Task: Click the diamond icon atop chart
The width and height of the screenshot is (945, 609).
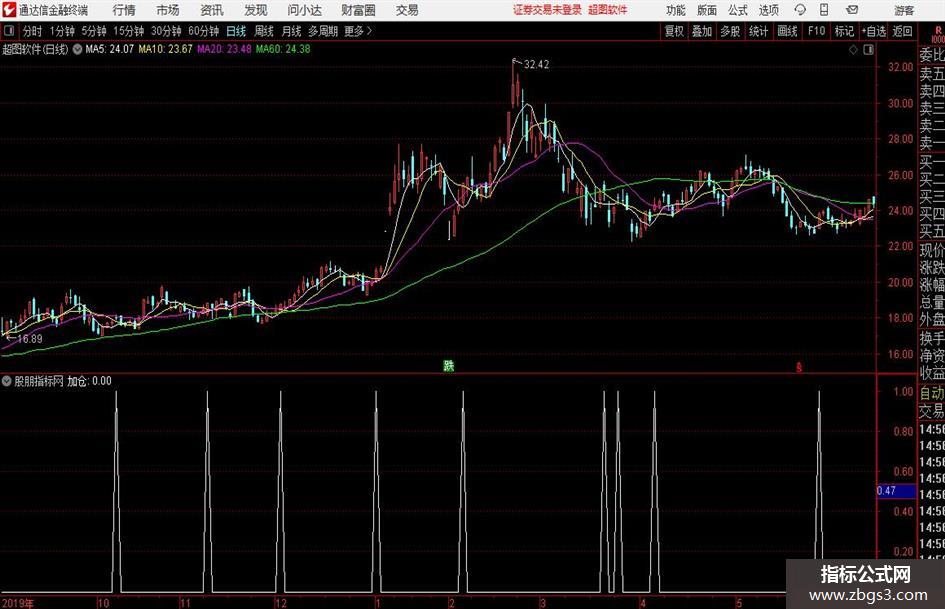Action: point(853,50)
